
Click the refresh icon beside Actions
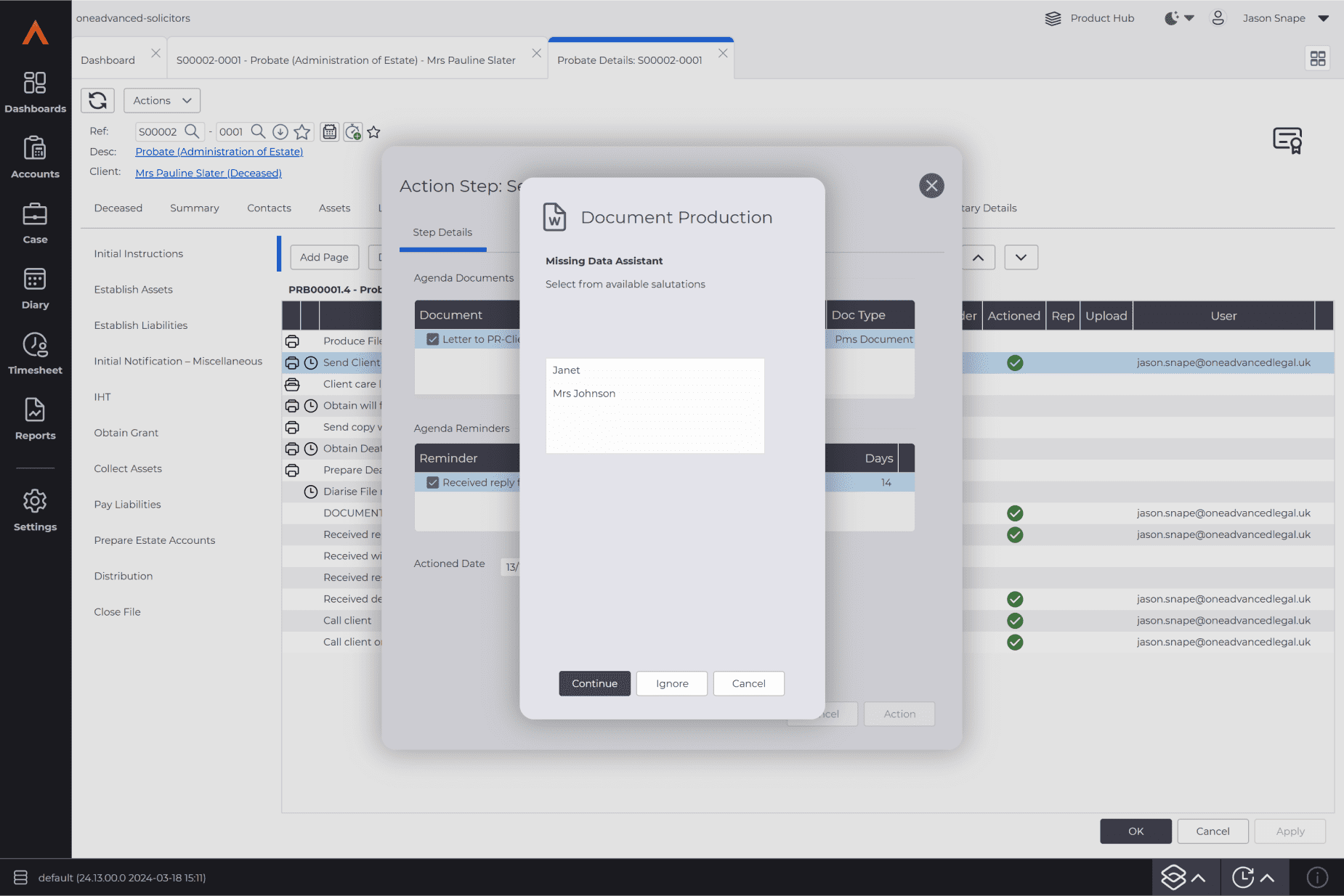pos(97,100)
